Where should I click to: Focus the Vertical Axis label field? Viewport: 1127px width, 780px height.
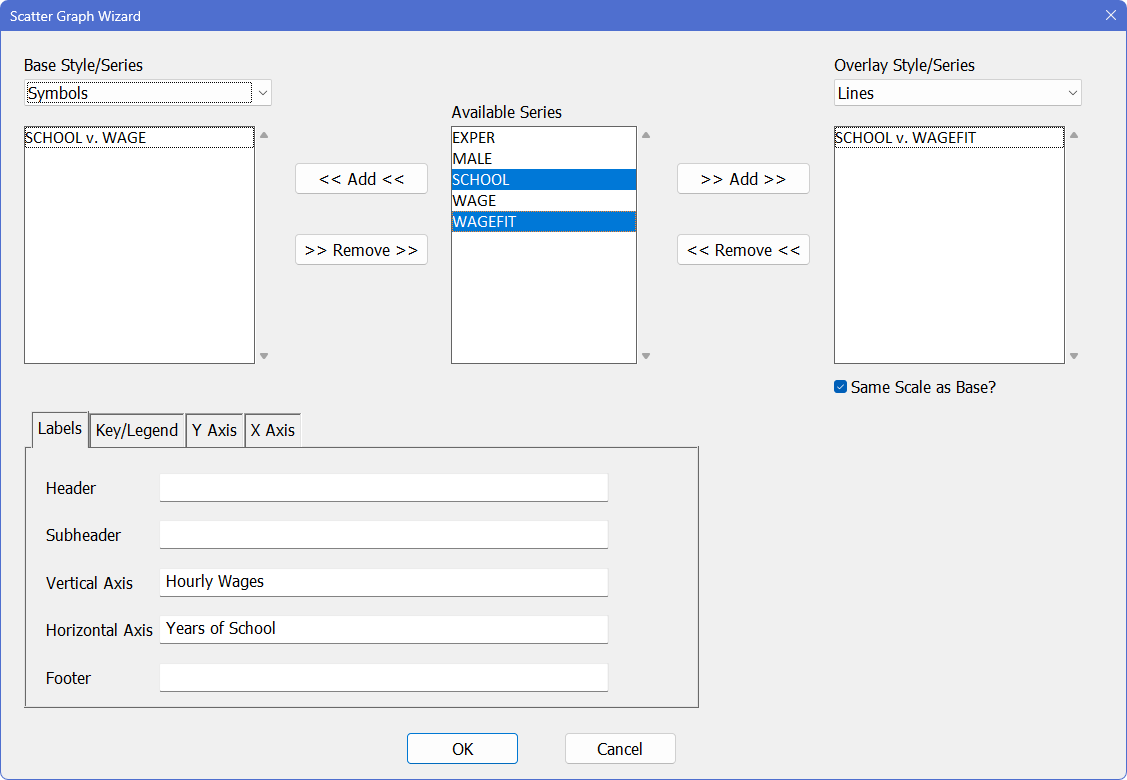point(383,582)
